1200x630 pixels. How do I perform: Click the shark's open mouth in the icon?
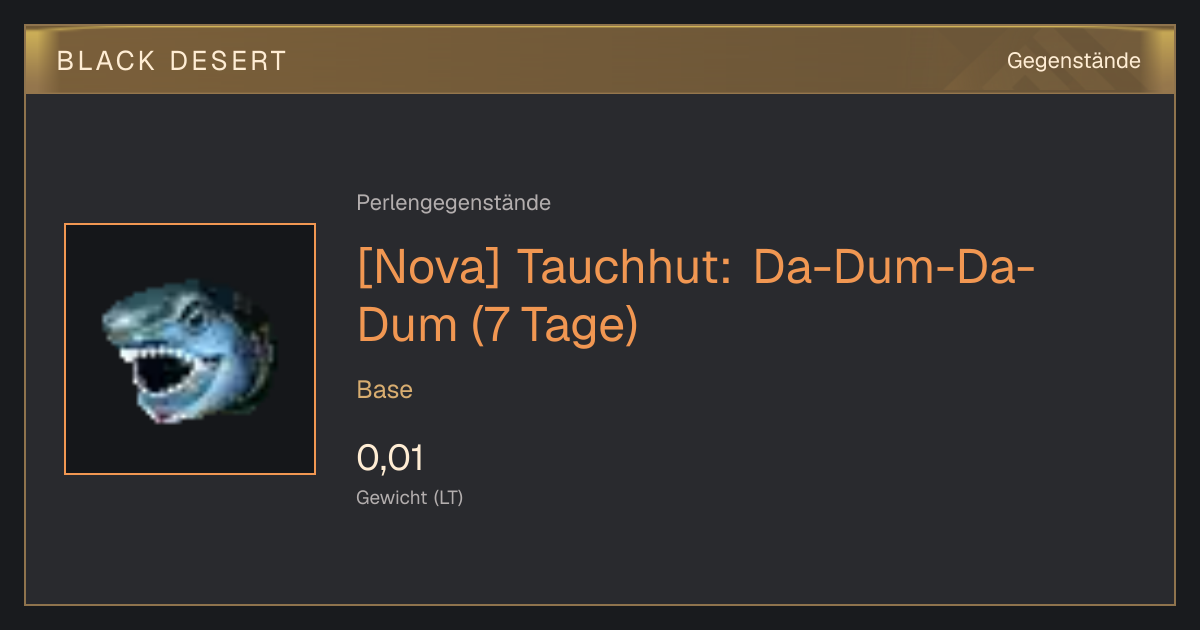(x=164, y=374)
